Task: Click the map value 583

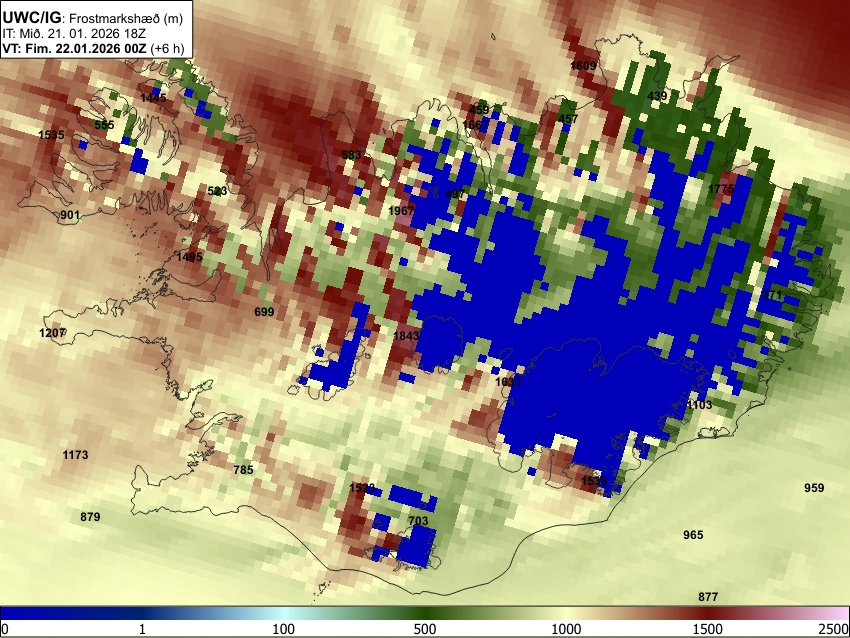Action: 351,155
